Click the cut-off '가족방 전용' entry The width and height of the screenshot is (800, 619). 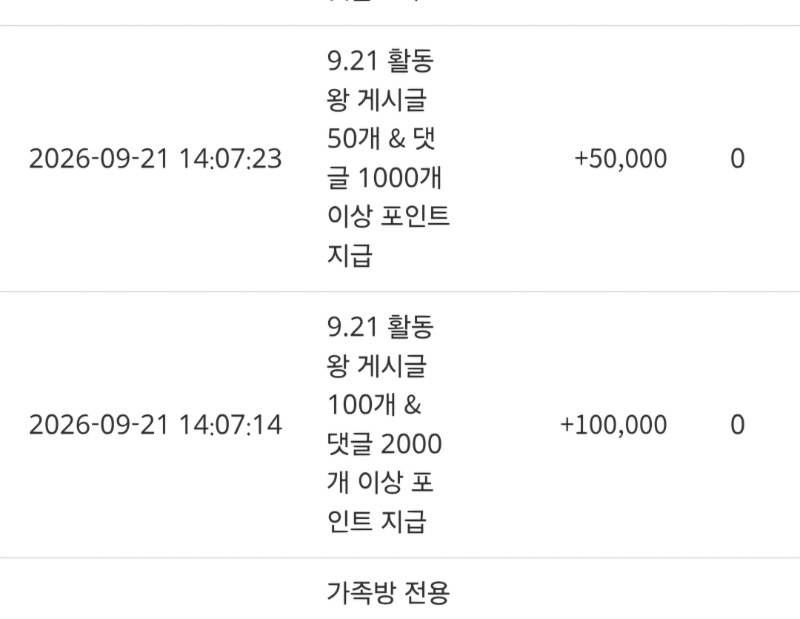(x=388, y=592)
